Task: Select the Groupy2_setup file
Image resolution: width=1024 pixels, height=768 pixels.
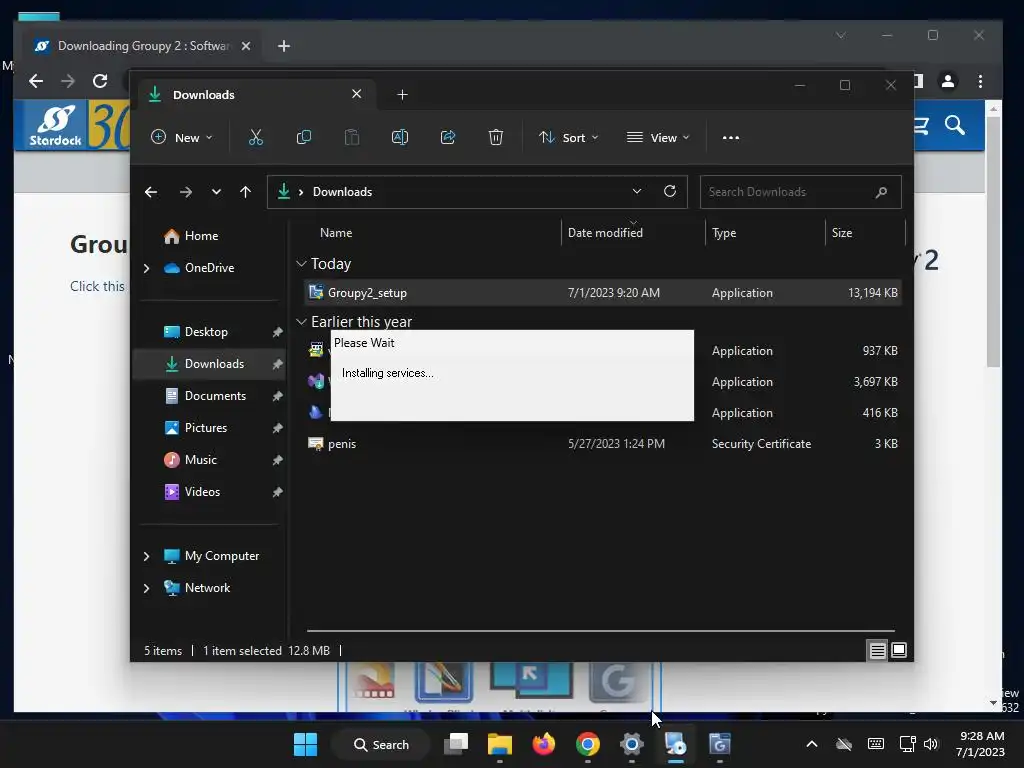Action: (603, 293)
